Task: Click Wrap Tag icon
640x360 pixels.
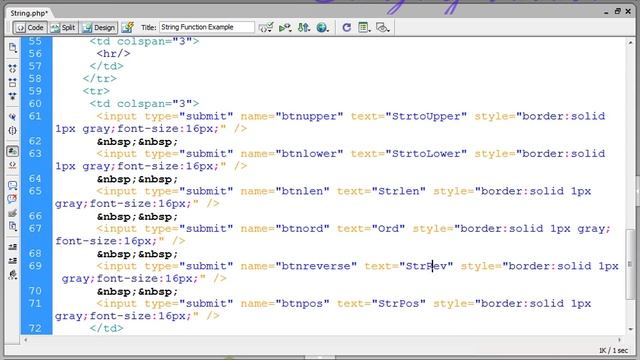Action: [13, 213]
